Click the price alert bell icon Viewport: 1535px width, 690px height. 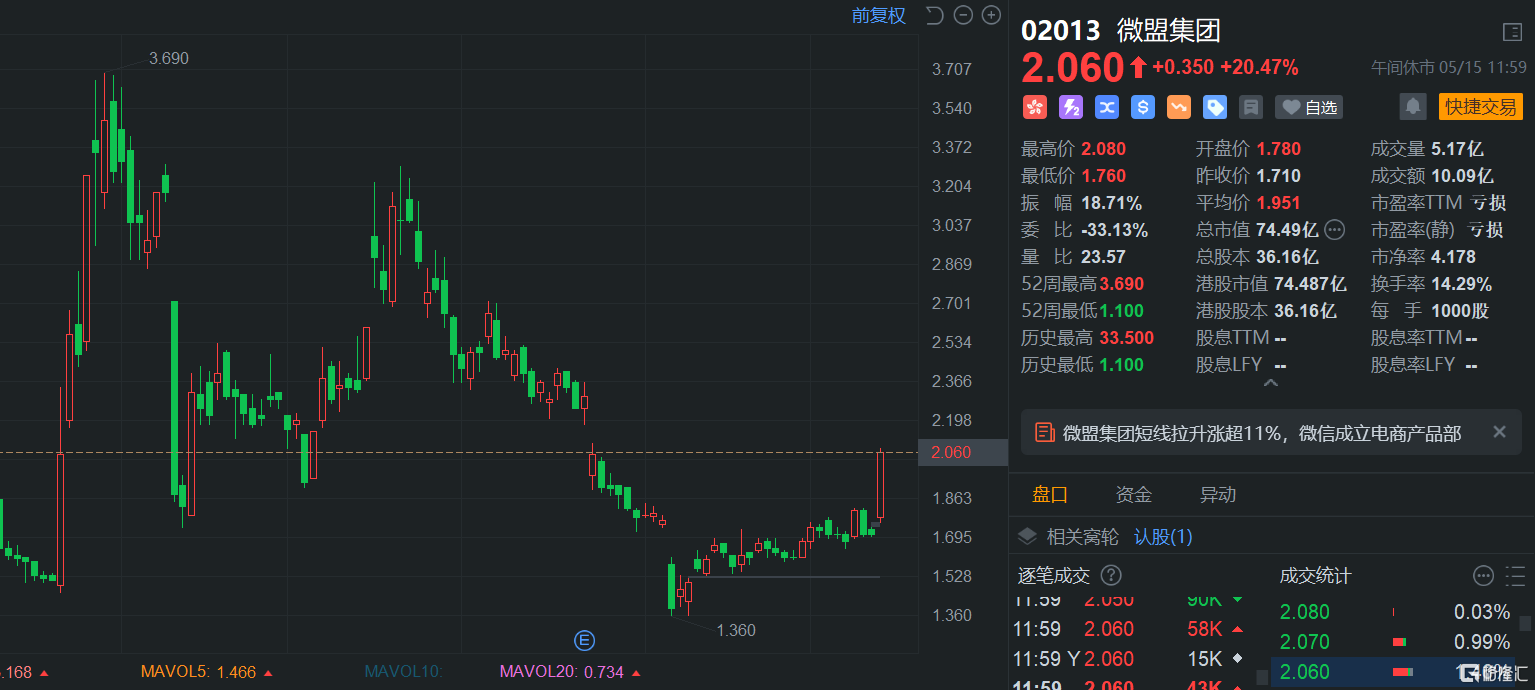[1412, 107]
